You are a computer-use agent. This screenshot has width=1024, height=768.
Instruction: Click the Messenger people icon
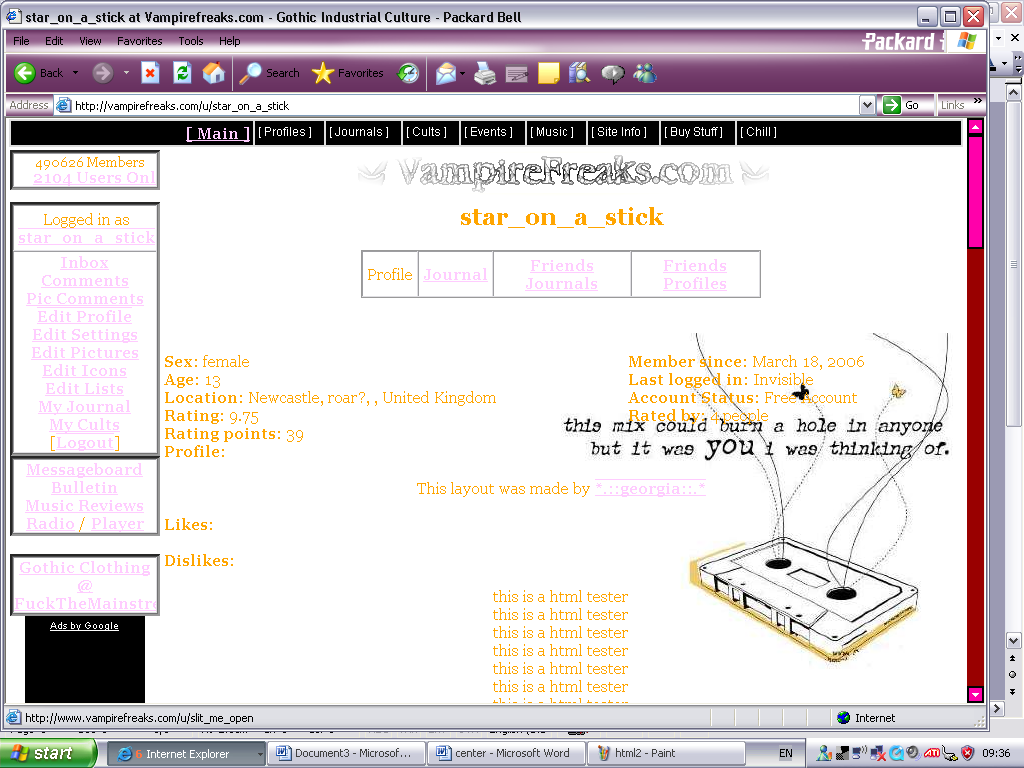[645, 73]
